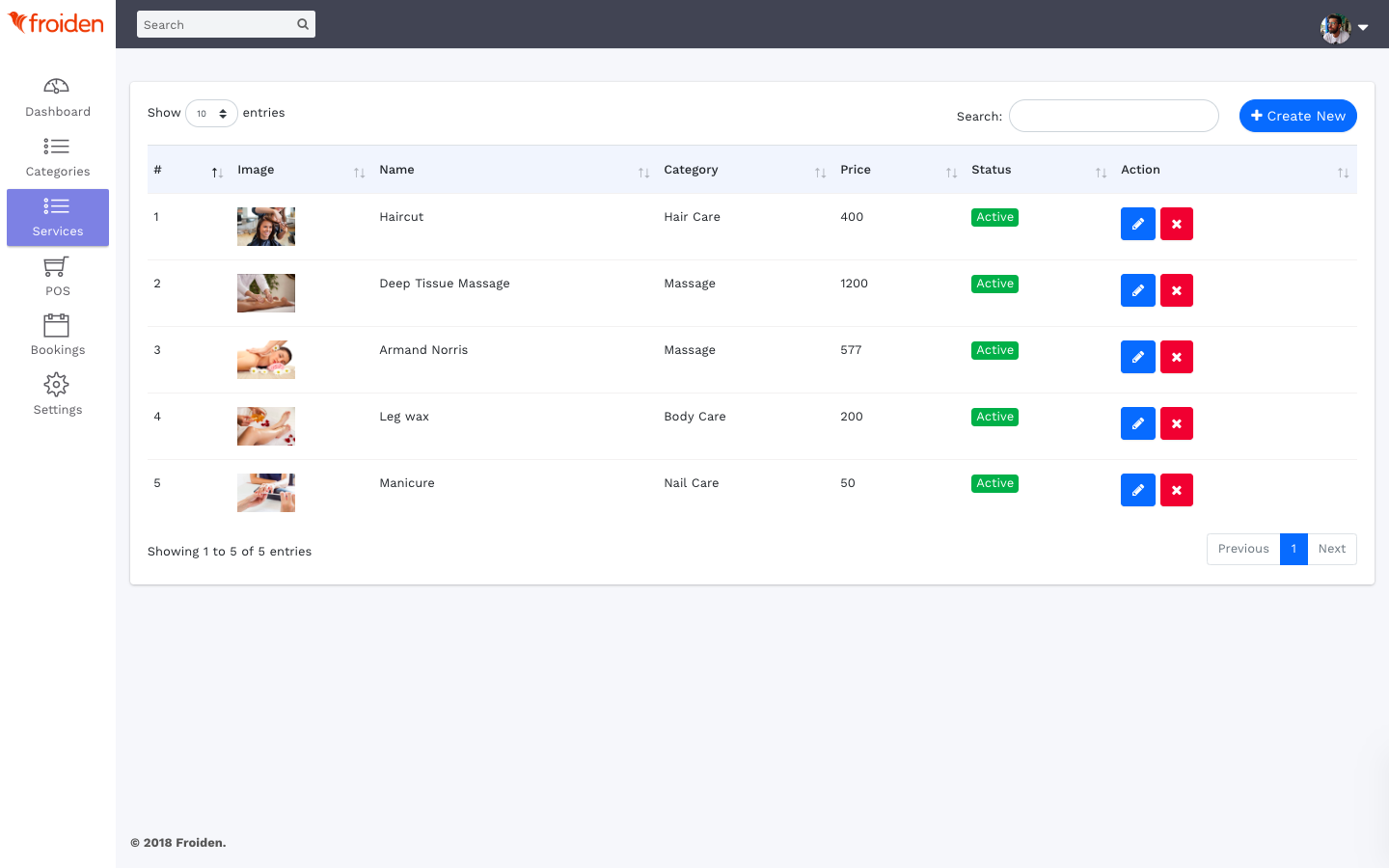The width and height of the screenshot is (1389, 868).
Task: Click the edit pencil for Haircut
Action: [x=1137, y=224]
